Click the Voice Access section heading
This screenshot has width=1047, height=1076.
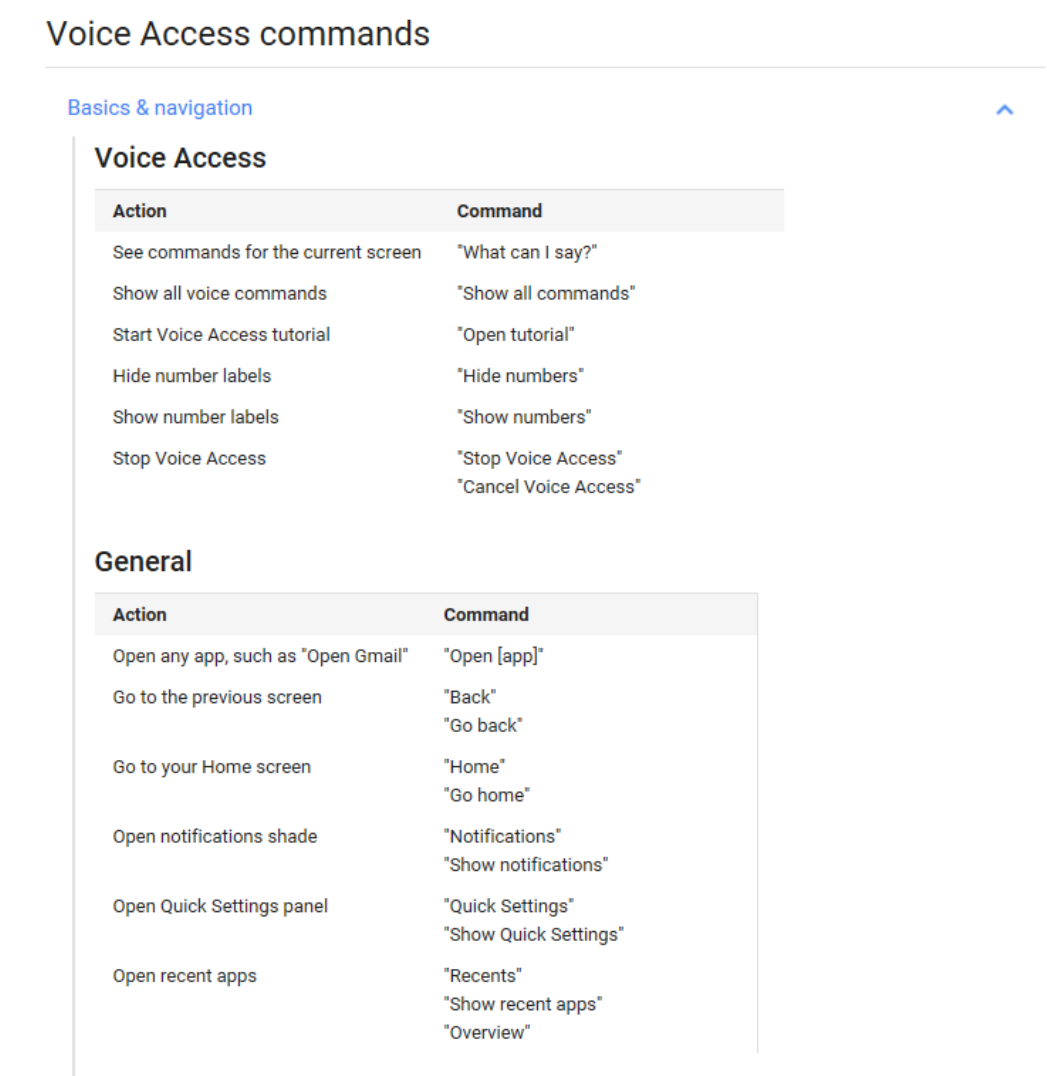click(x=180, y=158)
